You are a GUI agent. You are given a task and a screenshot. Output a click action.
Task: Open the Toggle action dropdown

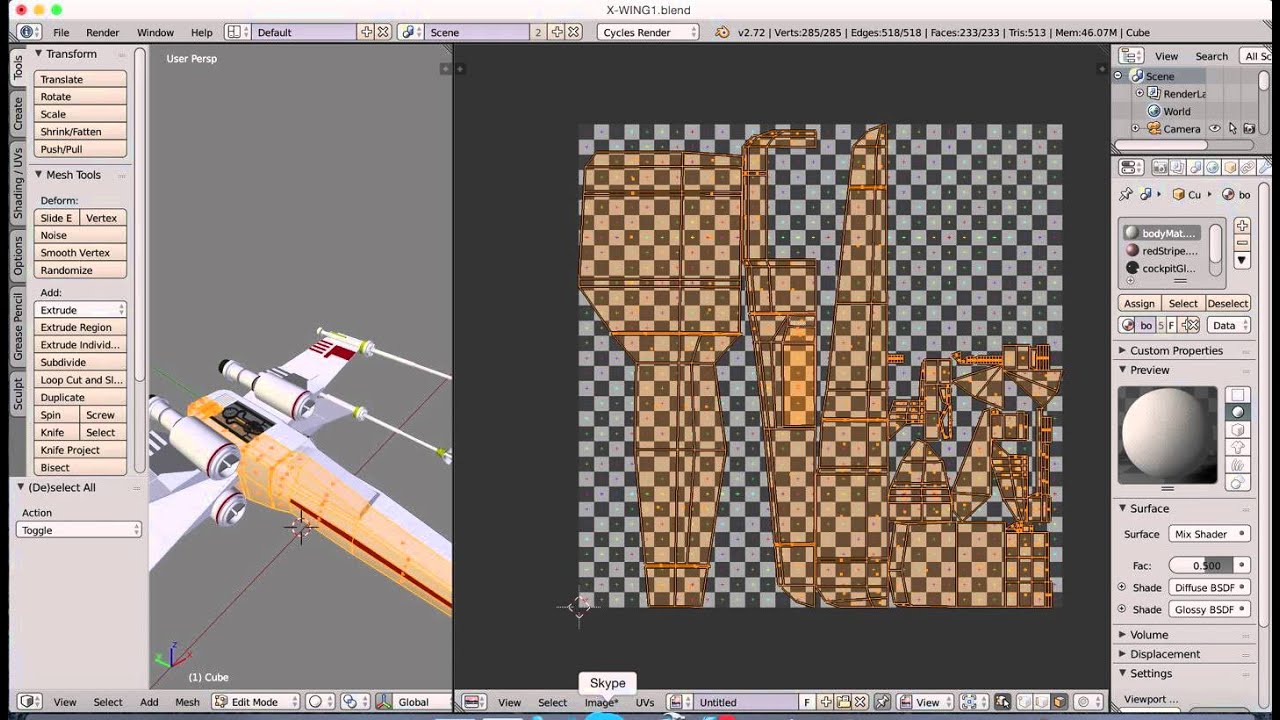point(79,530)
